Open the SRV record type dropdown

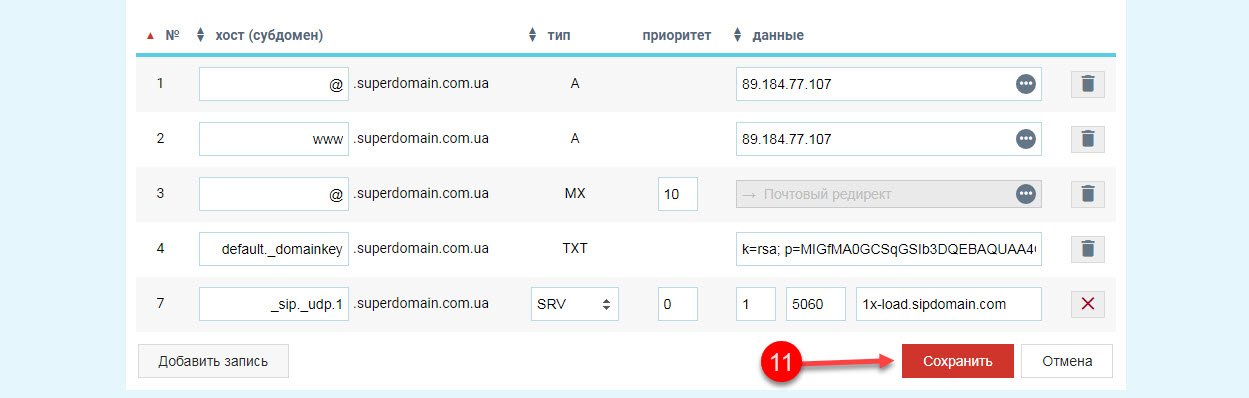point(574,304)
